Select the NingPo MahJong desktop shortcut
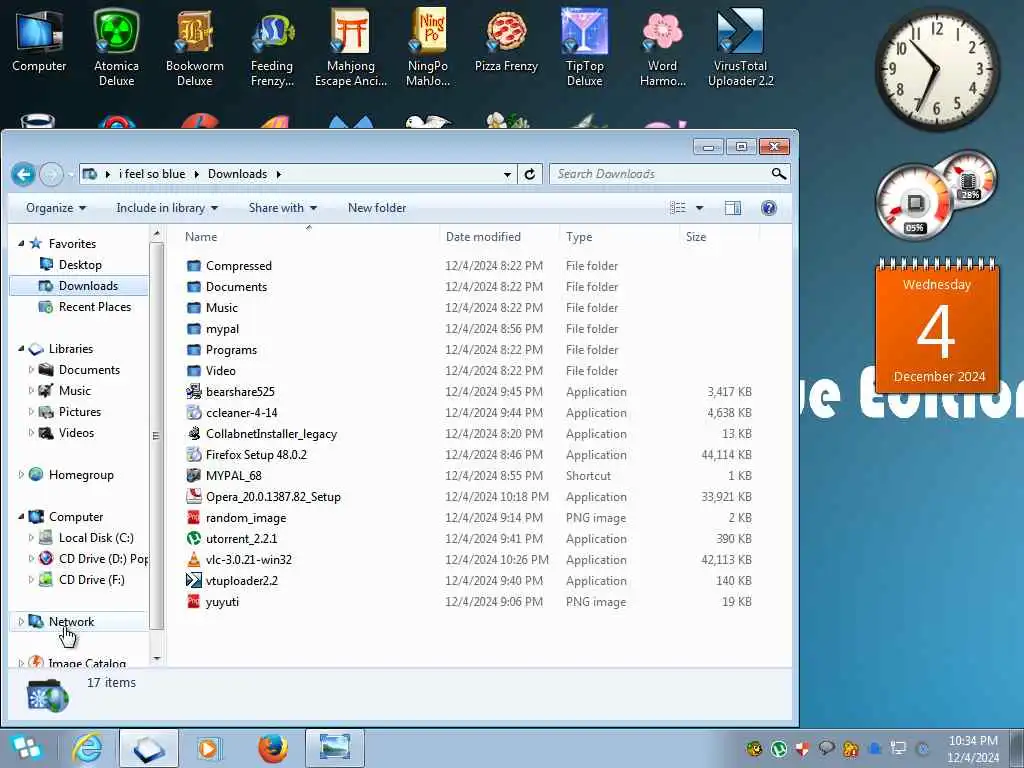This screenshot has height=768, width=1024. 428,47
